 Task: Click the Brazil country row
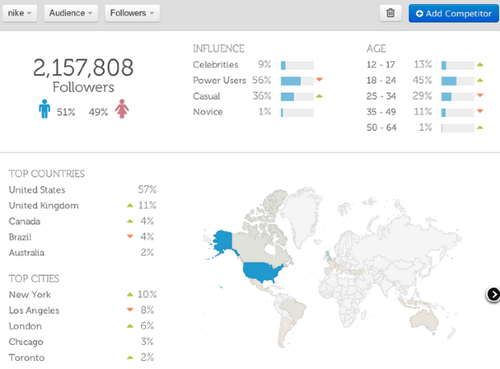(x=83, y=237)
